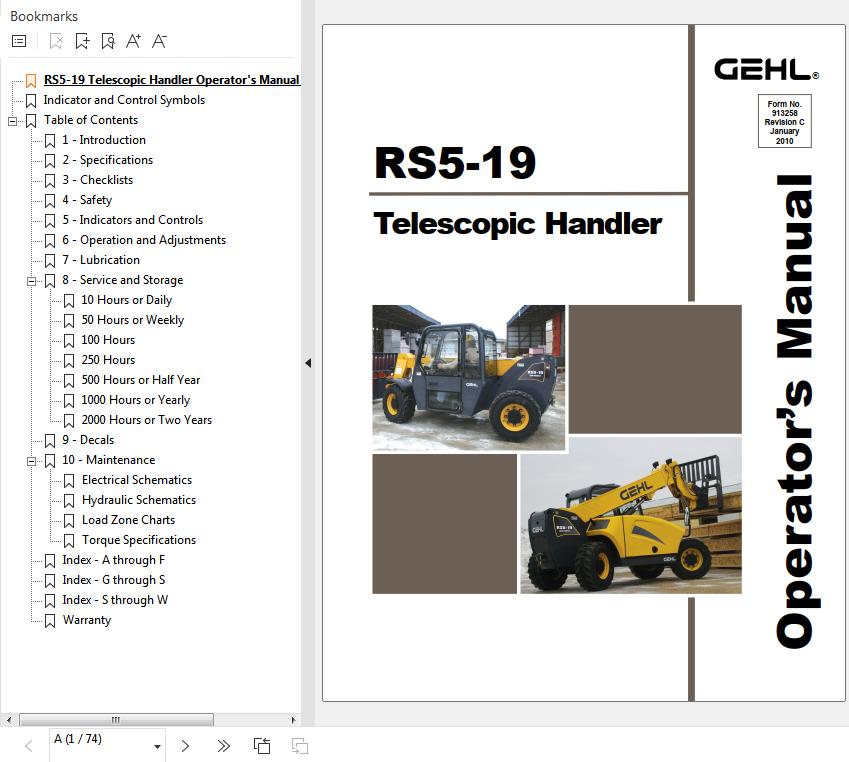Viewport: 849px width, 762px height.
Task: Collapse the 10 - Maintenance node
Action: [31, 461]
